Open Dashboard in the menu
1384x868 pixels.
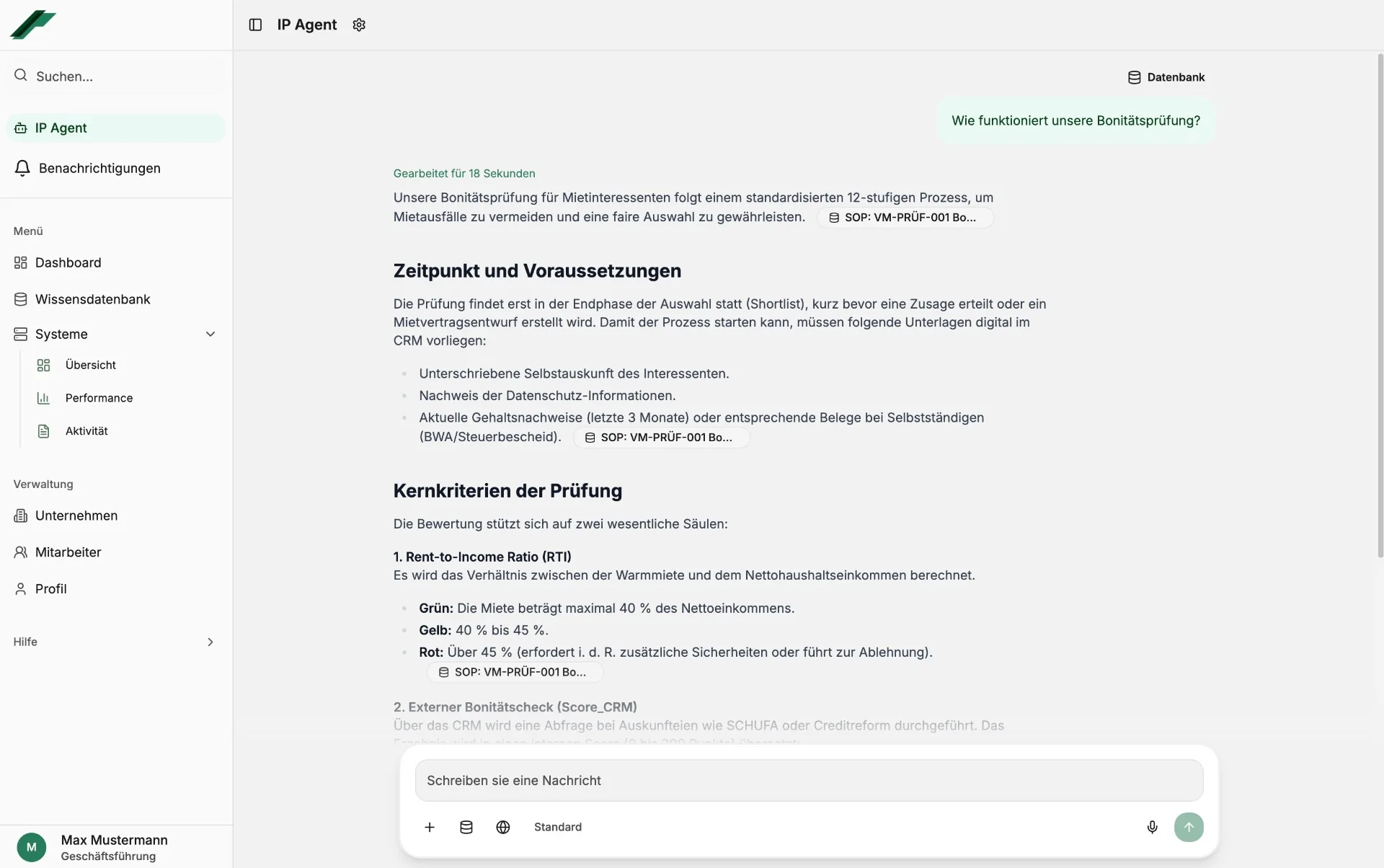[68, 262]
